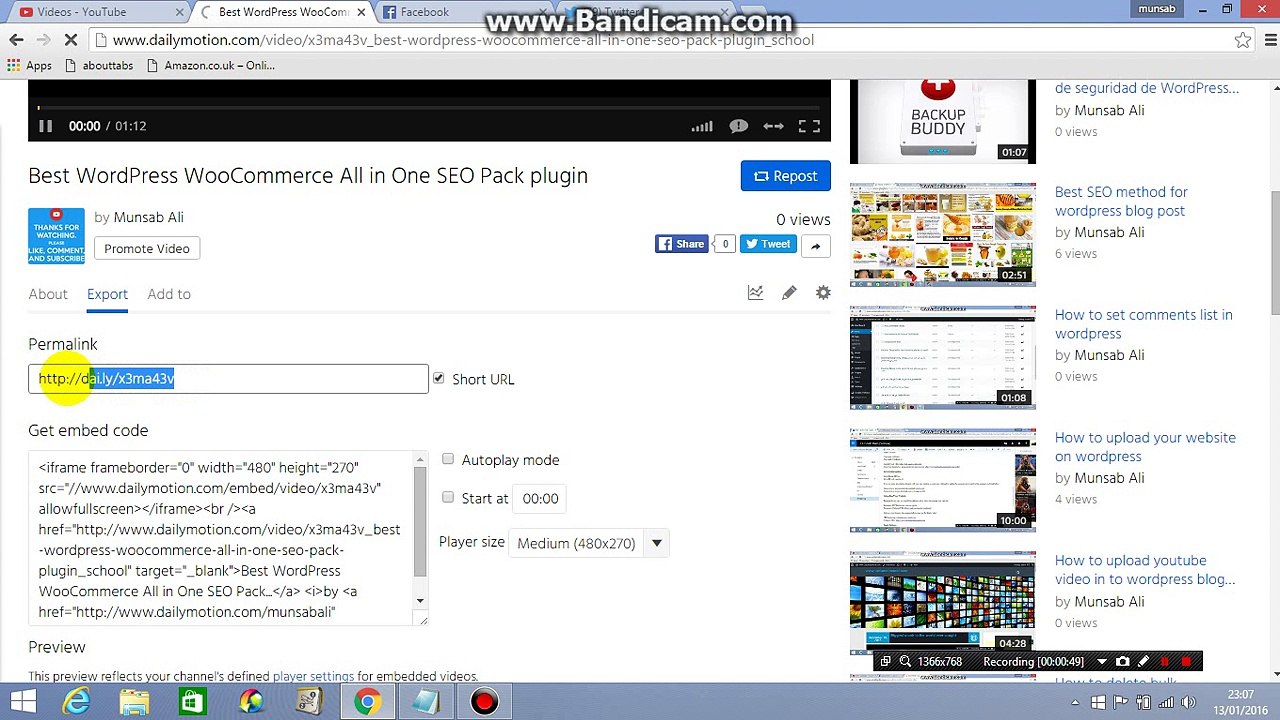The width and height of the screenshot is (1280, 720).
Task: Click the Promote Video button
Action: tap(147, 248)
